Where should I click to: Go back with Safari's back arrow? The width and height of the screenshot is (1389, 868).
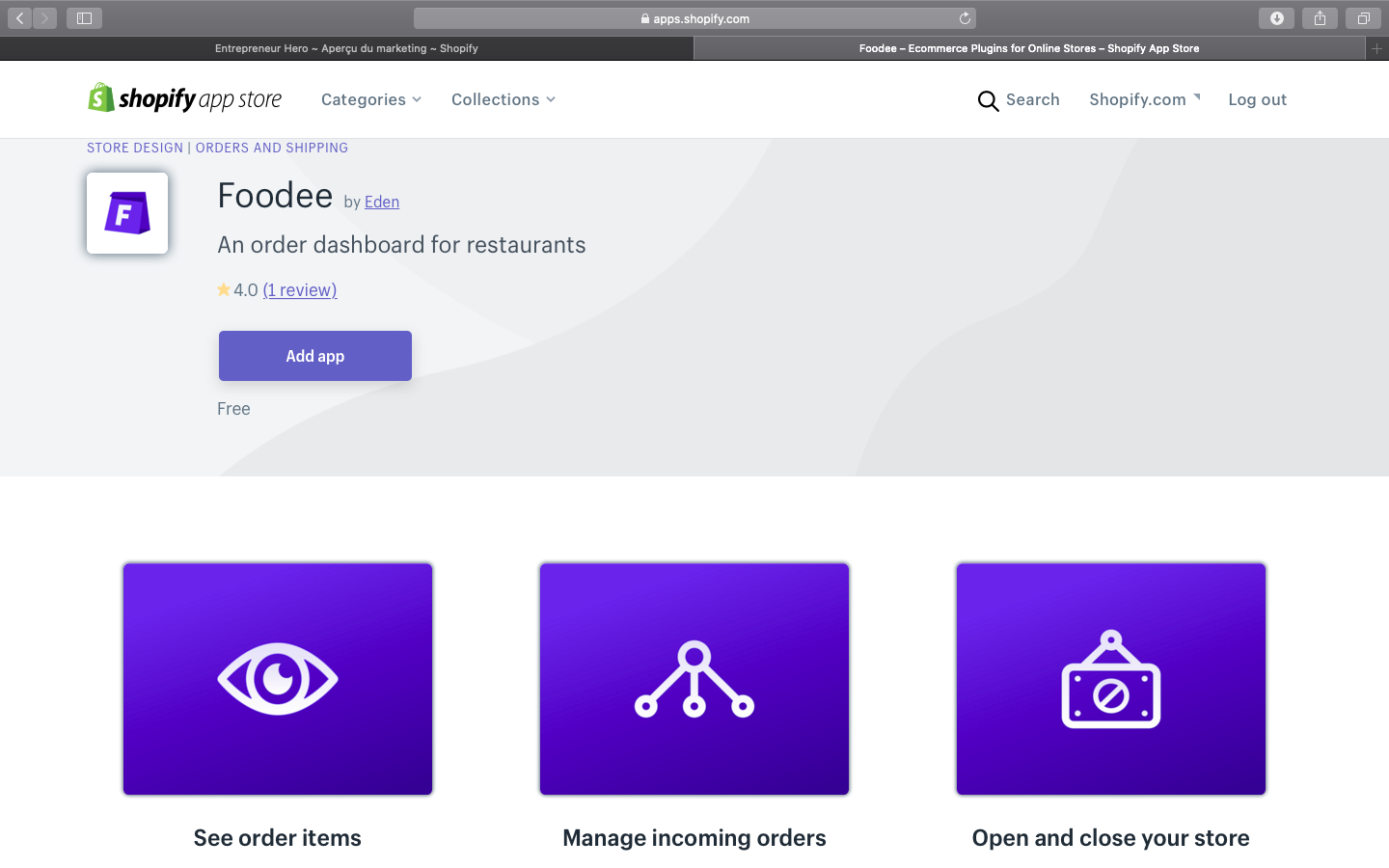[x=19, y=18]
